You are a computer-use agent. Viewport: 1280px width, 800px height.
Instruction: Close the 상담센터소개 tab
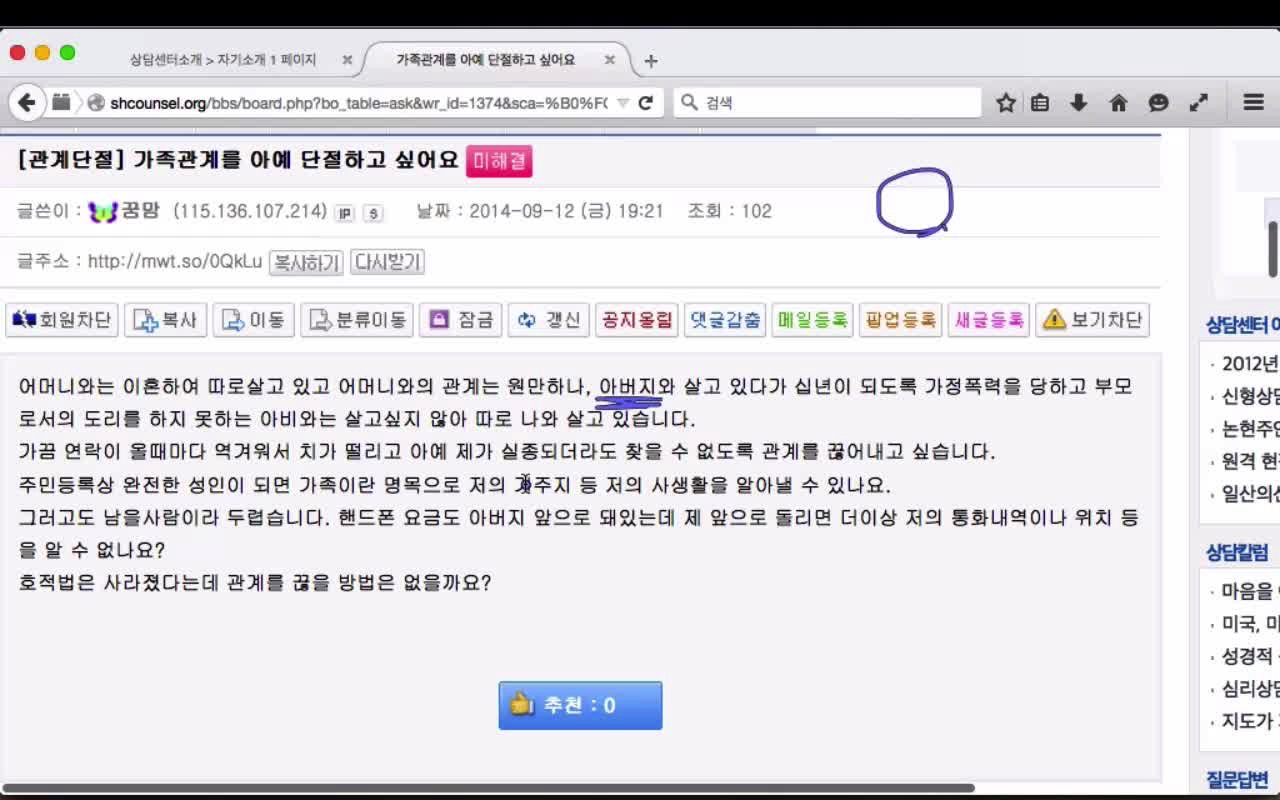pyautogui.click(x=347, y=60)
